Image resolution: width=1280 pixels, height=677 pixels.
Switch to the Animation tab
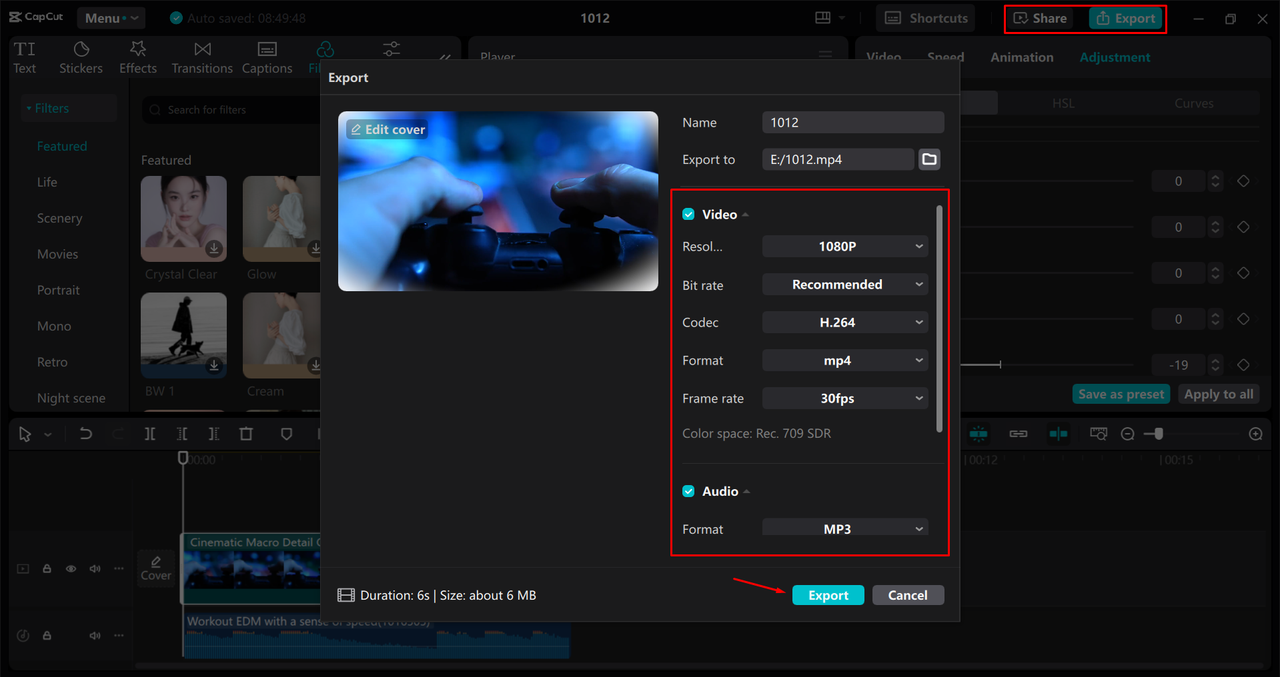coord(1022,57)
